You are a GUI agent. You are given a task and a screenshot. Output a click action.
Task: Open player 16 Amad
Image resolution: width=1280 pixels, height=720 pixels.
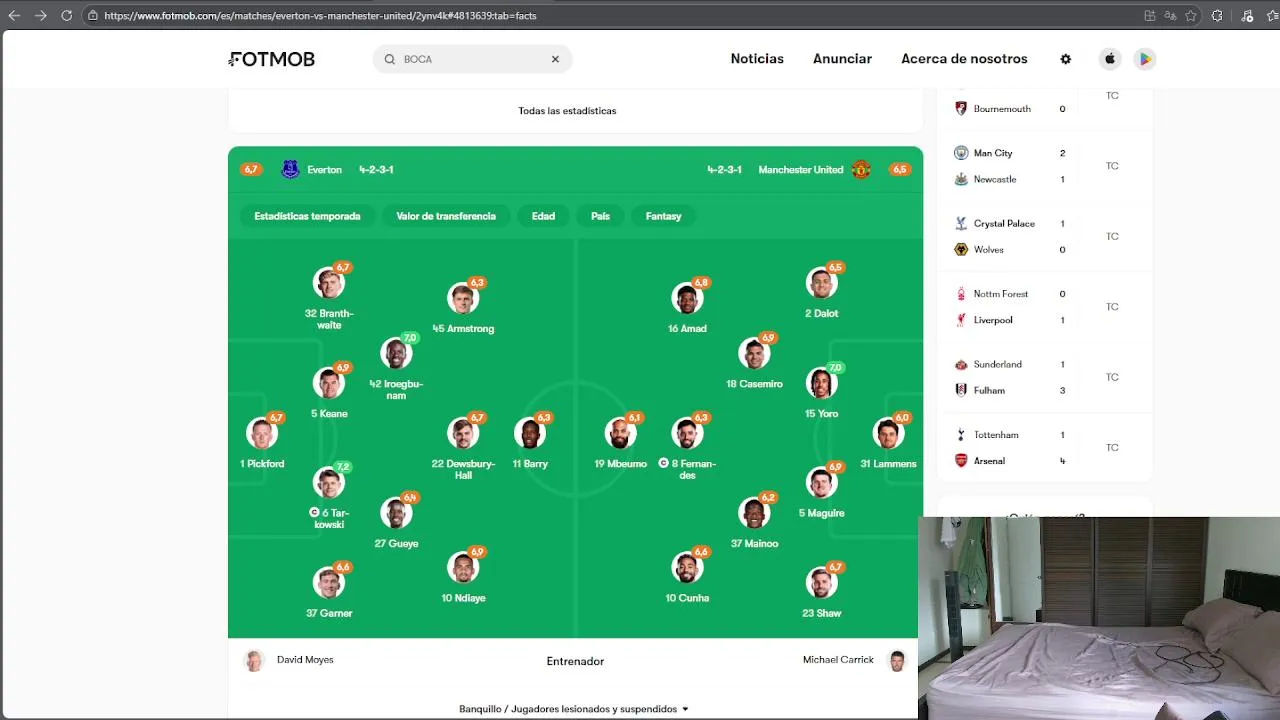687,306
